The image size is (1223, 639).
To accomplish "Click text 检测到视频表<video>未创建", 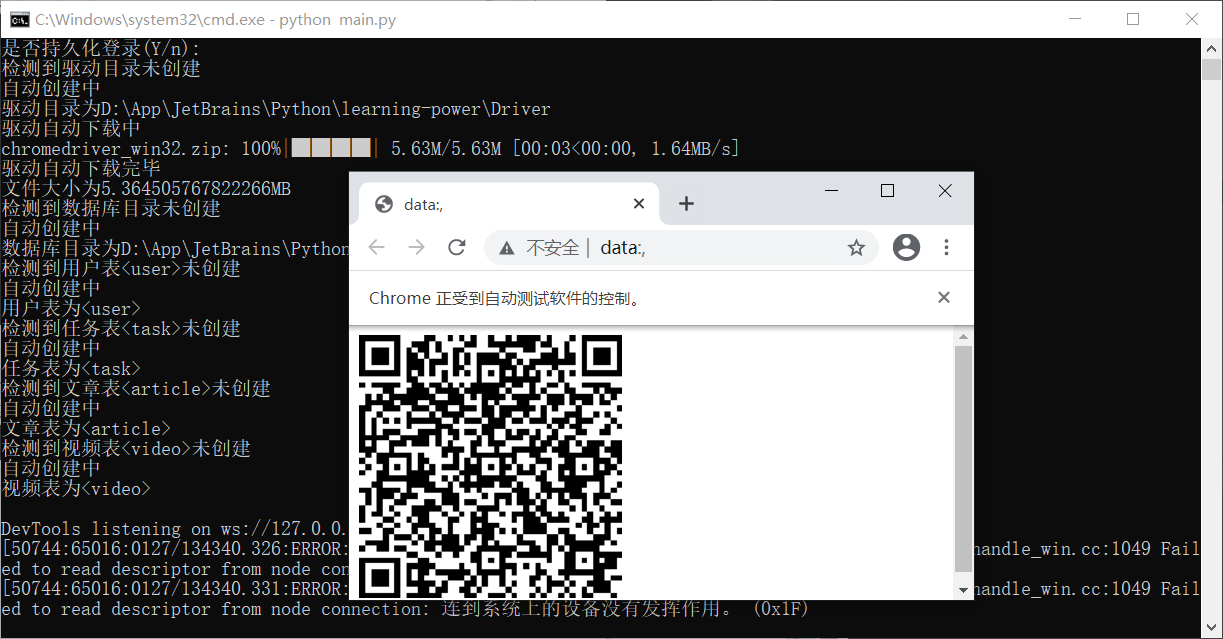I will [x=126, y=448].
